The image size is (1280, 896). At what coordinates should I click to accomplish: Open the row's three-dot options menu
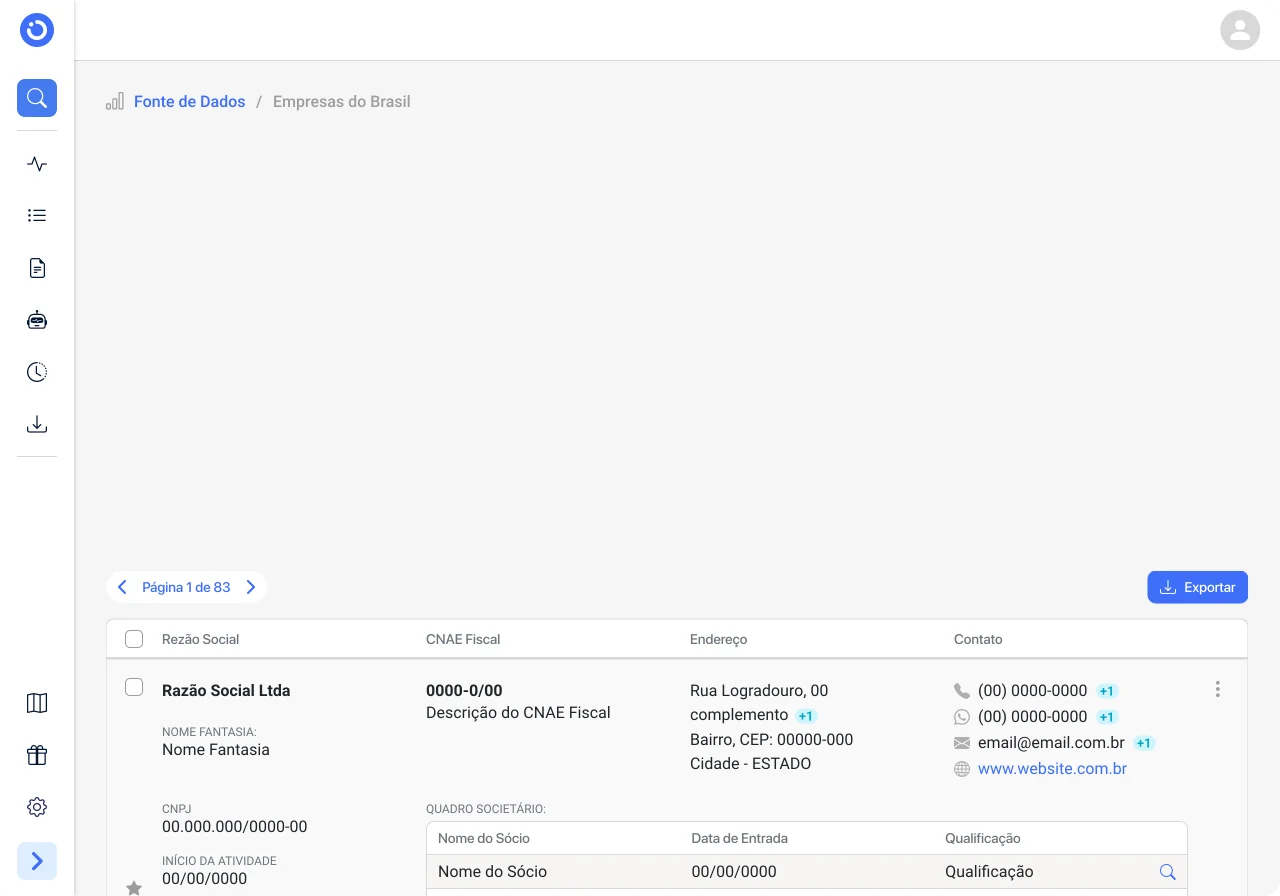(x=1217, y=689)
